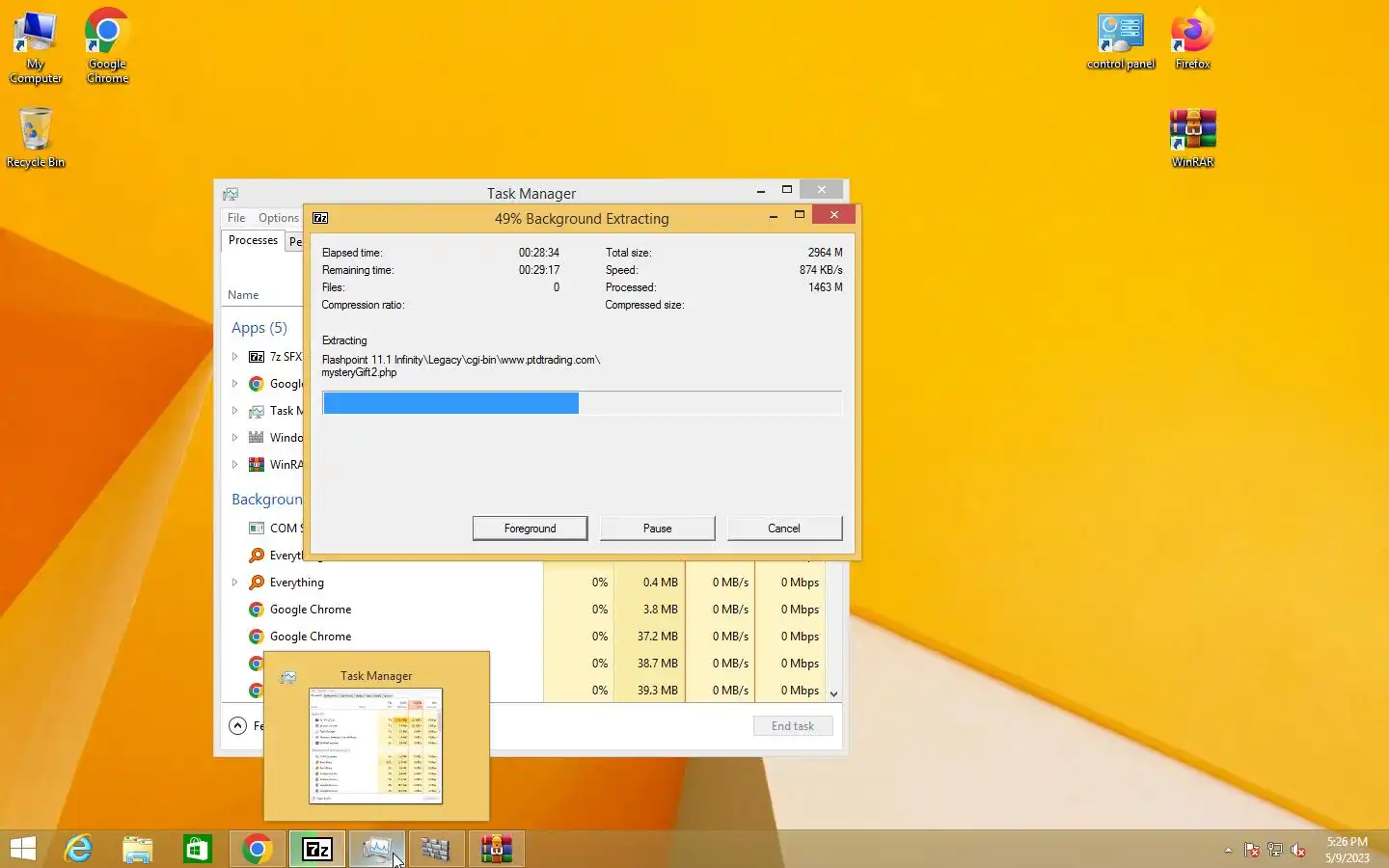Open the Recycle Bin icon
The image size is (1389, 868).
pos(36,137)
